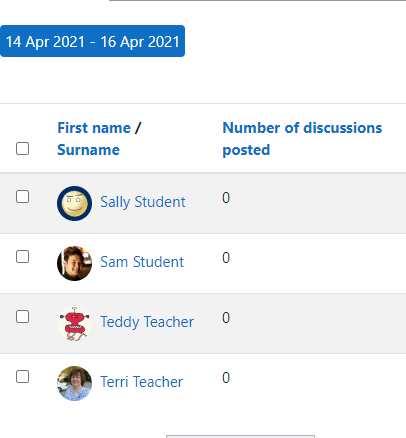Click Teddy Teacher's discussions posted value
This screenshot has height=438, width=406.
[226, 318]
